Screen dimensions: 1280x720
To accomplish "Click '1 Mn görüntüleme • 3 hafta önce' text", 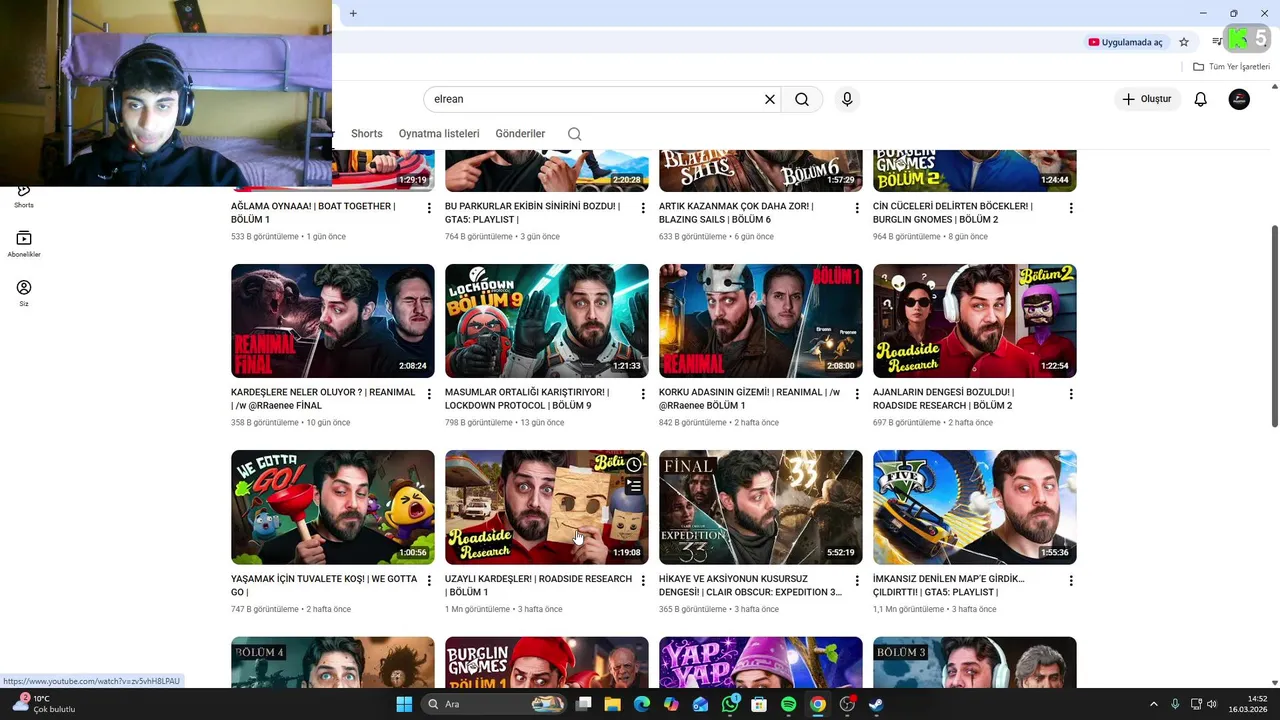I will pyautogui.click(x=504, y=609).
